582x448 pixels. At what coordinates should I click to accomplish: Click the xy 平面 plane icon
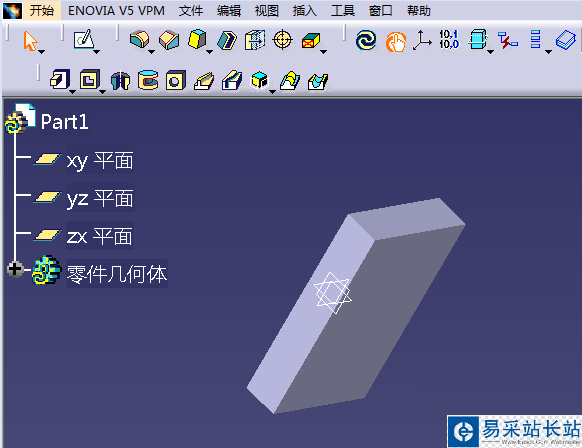(x=47, y=159)
